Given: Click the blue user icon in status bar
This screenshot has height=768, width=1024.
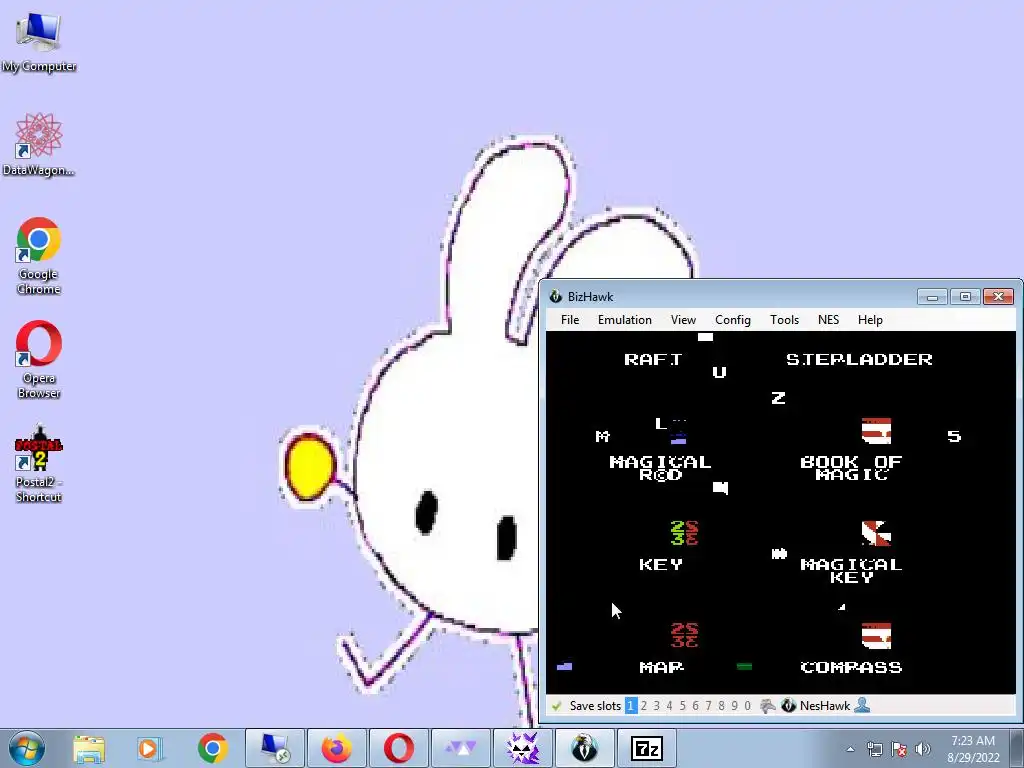Looking at the screenshot, I should click(x=862, y=705).
